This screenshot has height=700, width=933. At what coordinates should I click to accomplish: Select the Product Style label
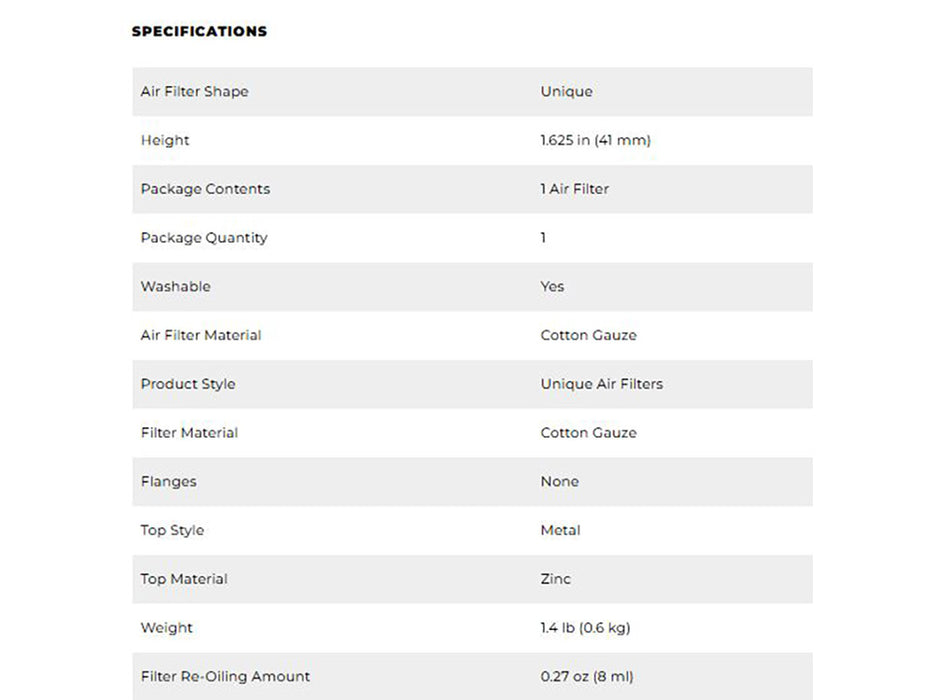coord(188,385)
